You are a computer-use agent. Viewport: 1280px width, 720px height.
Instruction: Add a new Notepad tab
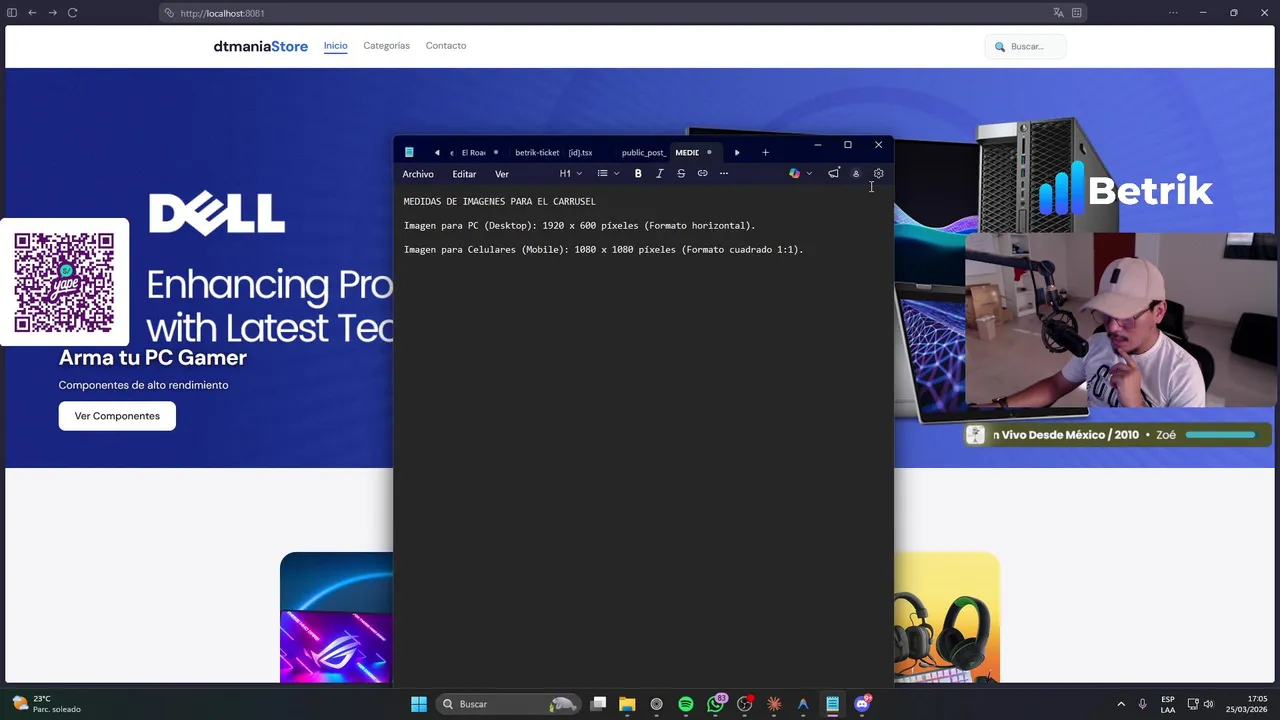pos(766,153)
